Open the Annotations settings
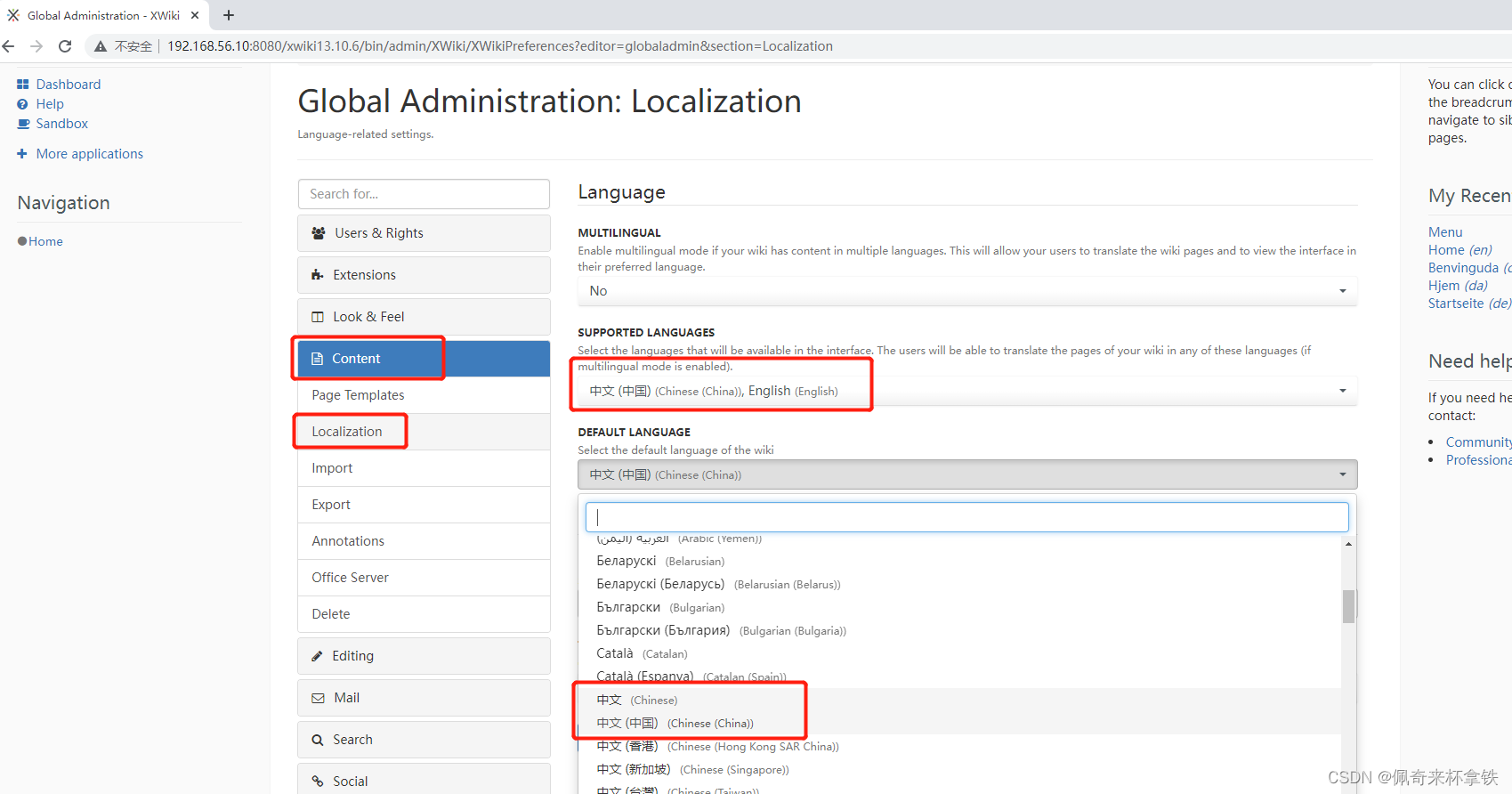 (x=424, y=541)
